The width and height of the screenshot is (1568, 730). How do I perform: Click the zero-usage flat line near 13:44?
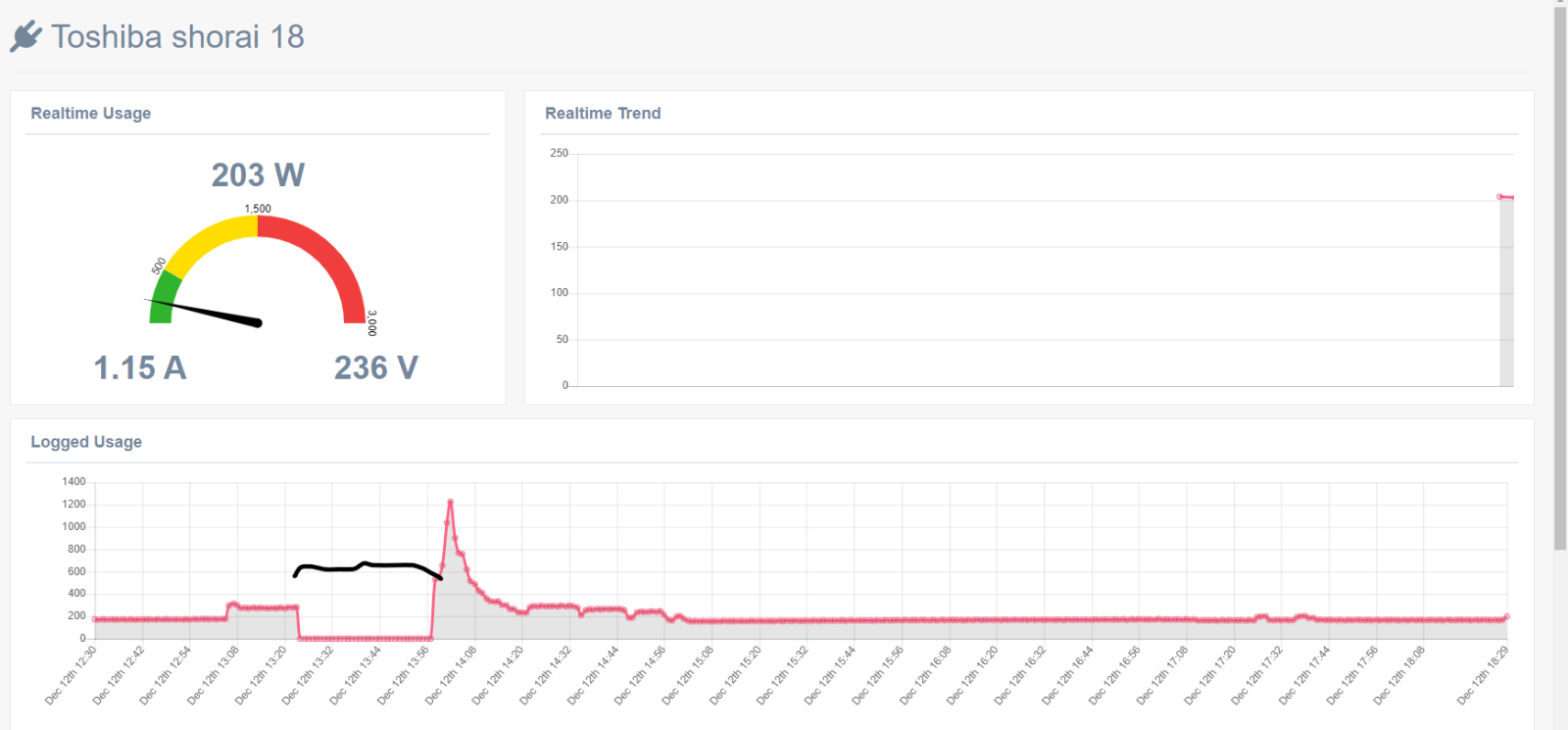coord(366,638)
